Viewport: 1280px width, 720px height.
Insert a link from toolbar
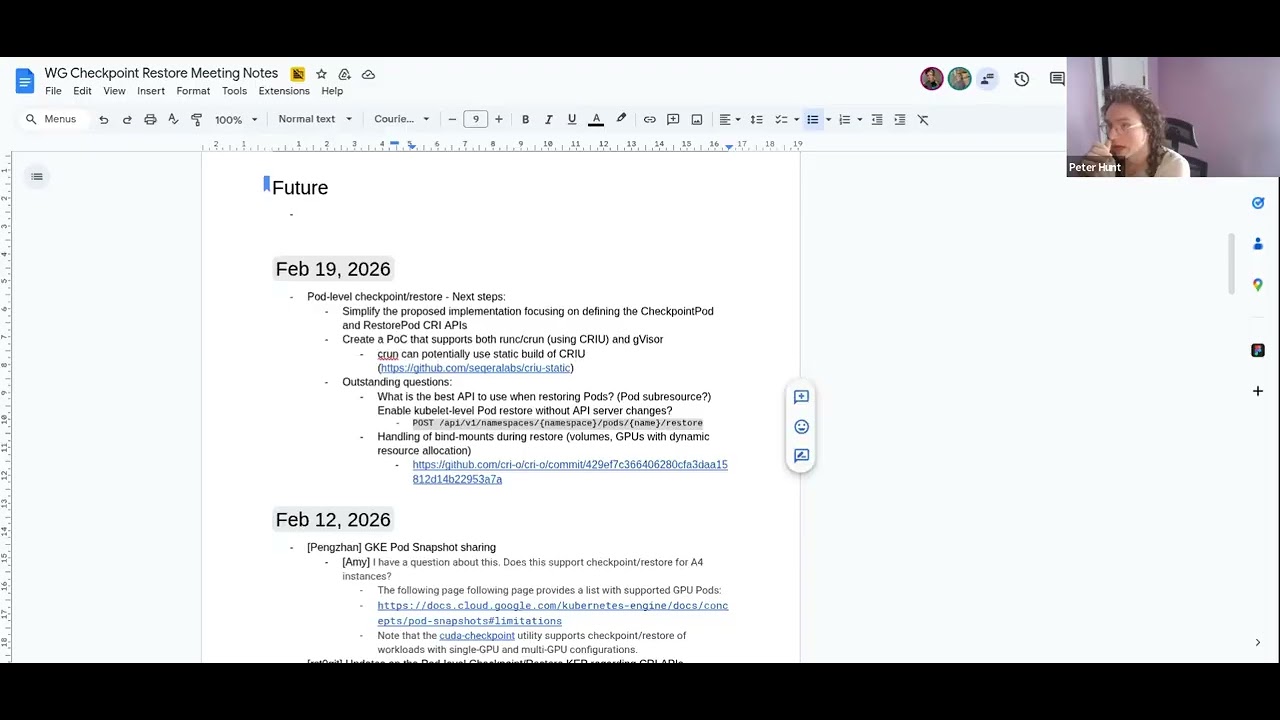[x=649, y=119]
